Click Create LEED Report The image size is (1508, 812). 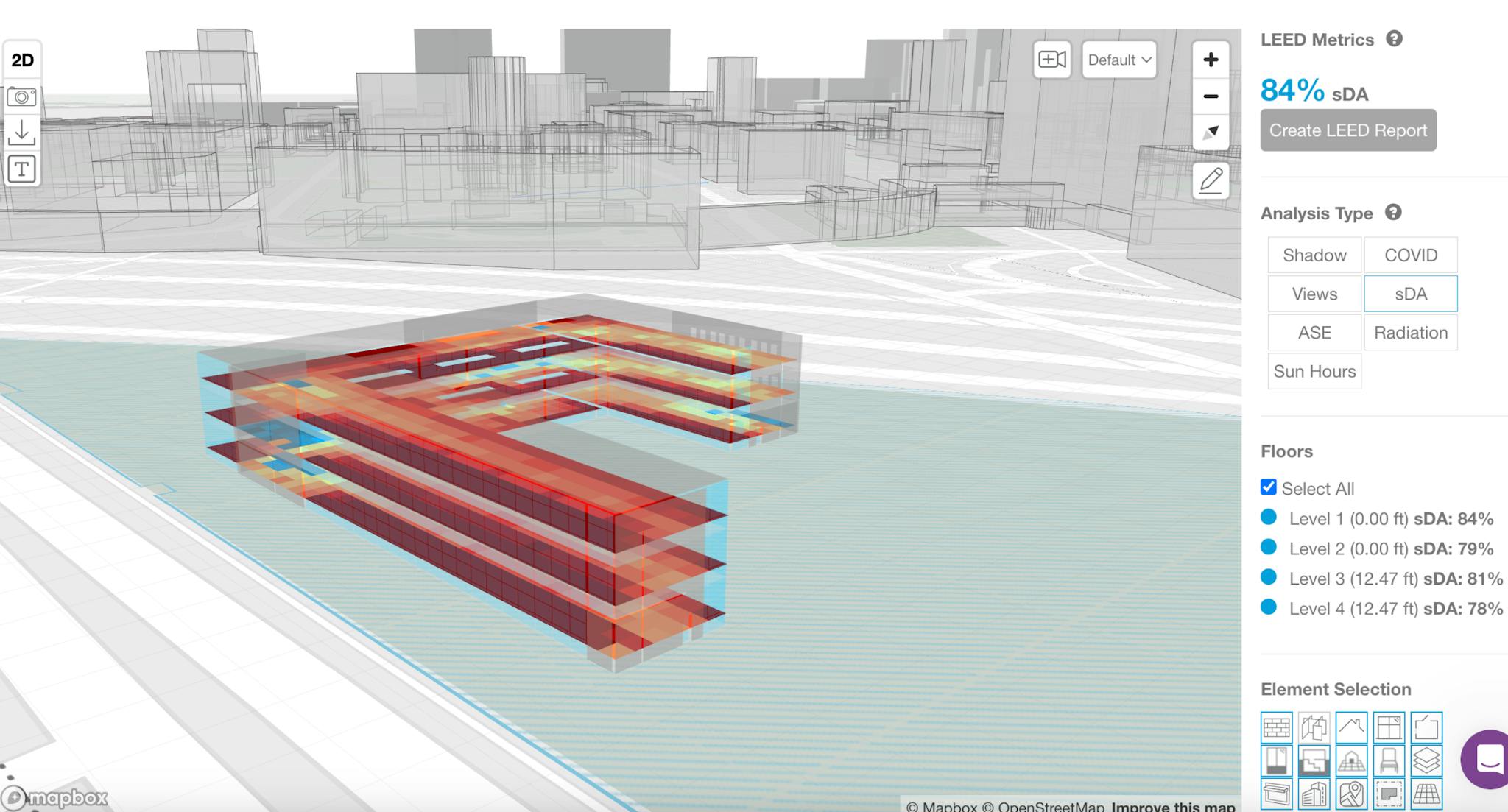[x=1347, y=130]
